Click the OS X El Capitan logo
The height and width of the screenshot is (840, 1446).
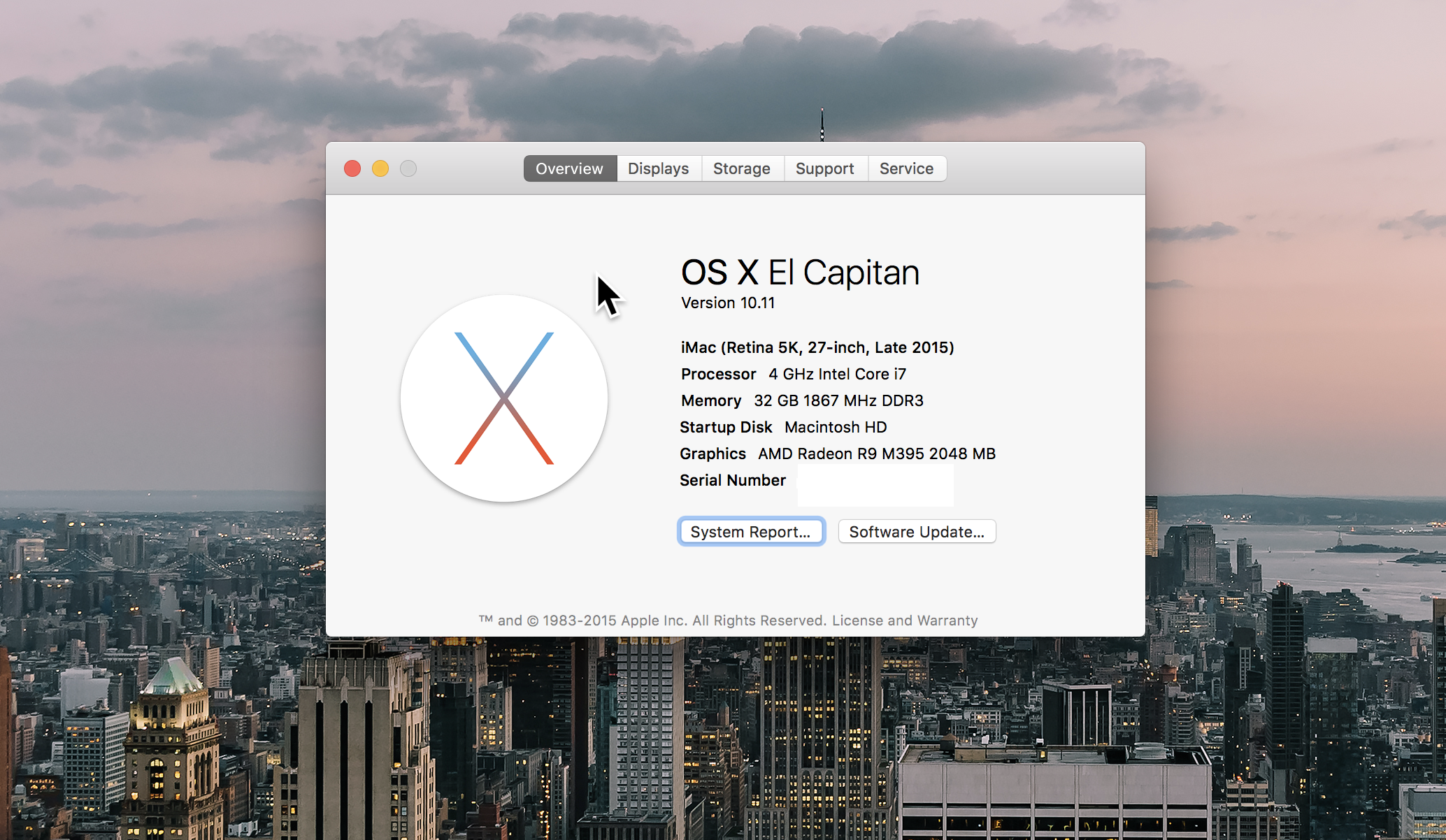(x=504, y=398)
